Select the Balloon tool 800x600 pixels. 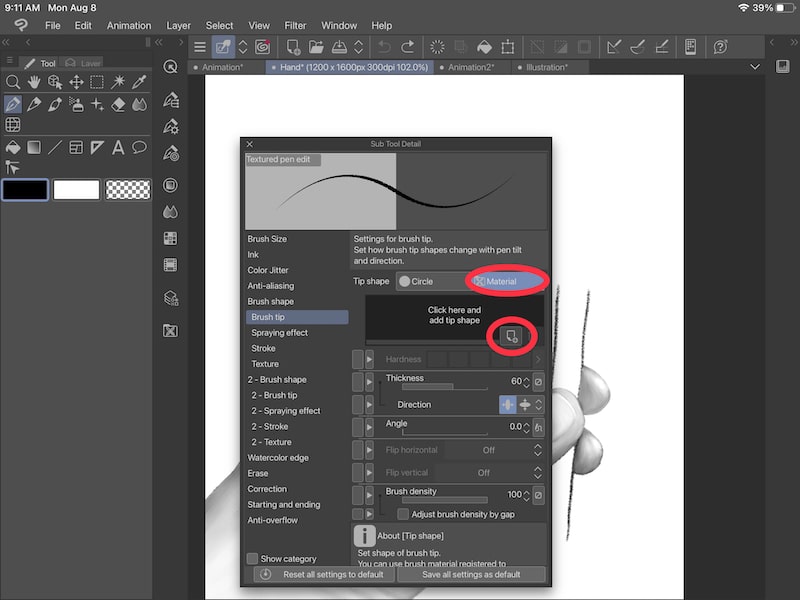coord(139,147)
